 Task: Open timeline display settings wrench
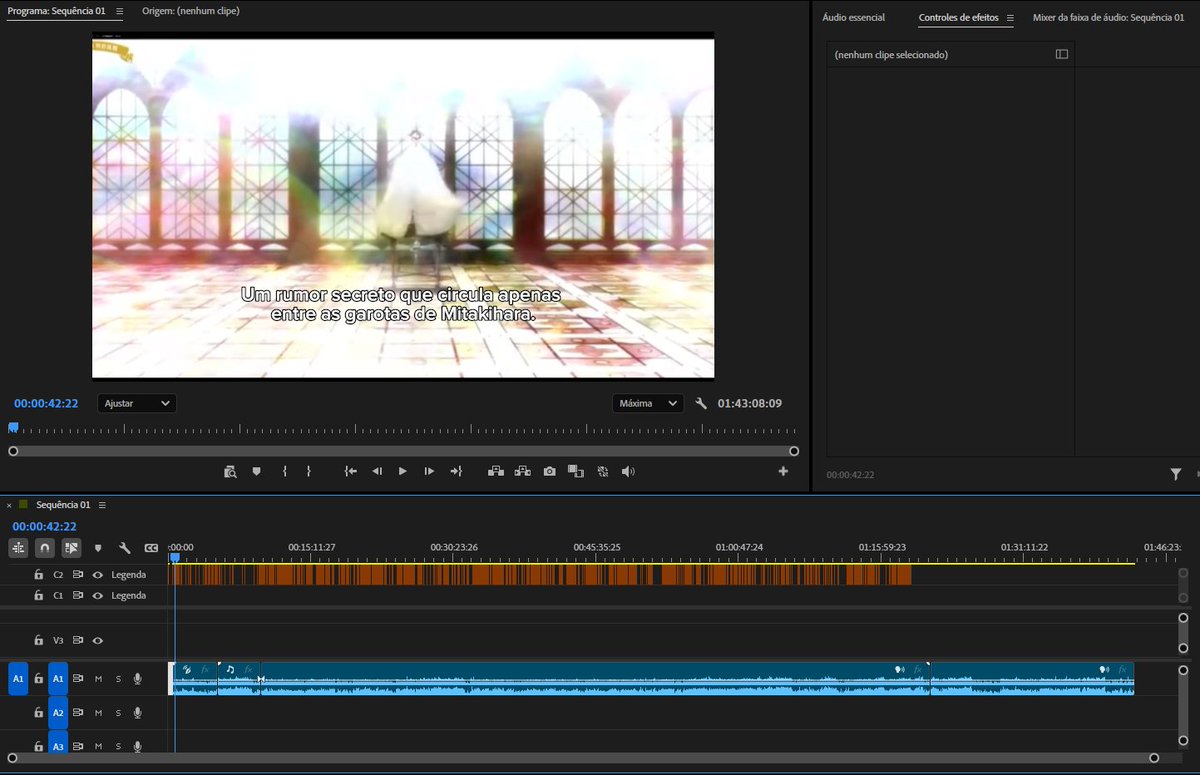coord(125,548)
